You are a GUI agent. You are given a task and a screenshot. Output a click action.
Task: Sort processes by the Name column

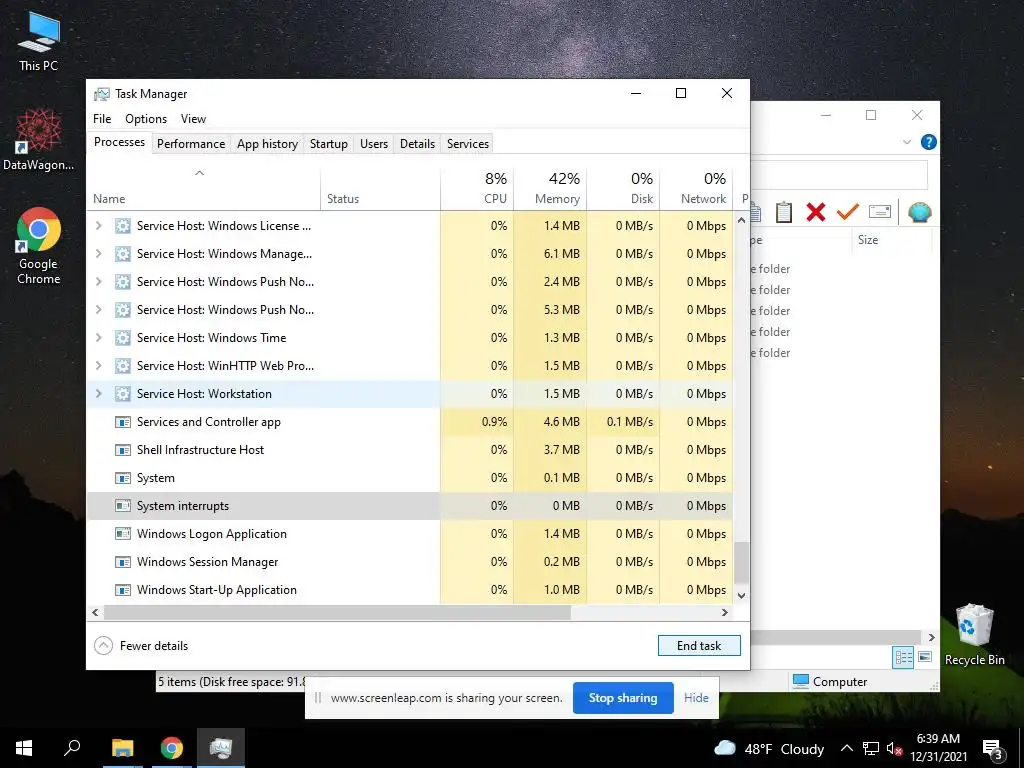(203, 189)
